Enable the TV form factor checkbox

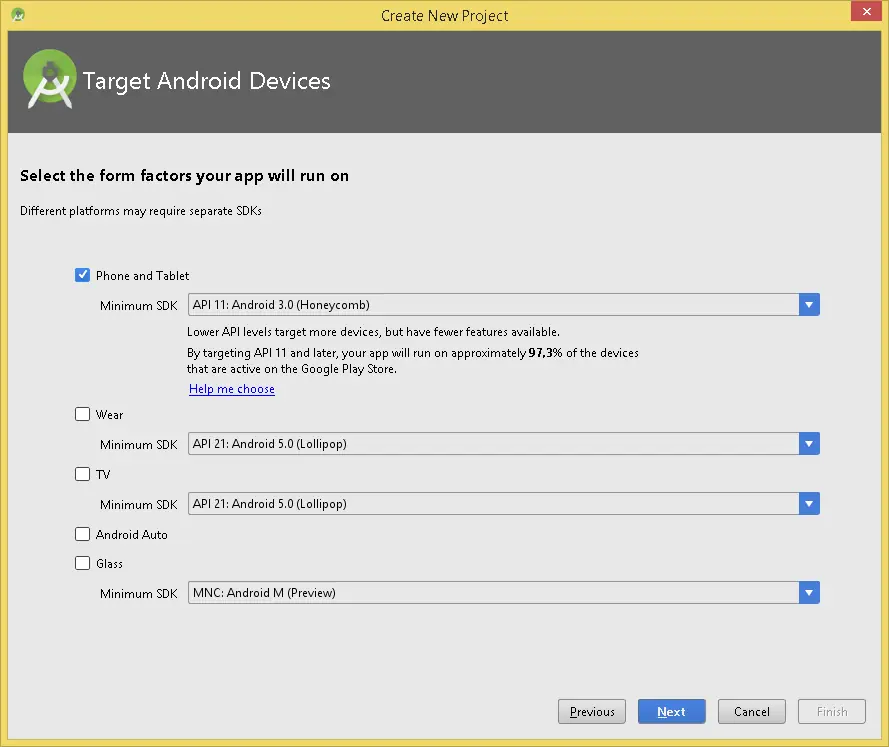pos(82,474)
